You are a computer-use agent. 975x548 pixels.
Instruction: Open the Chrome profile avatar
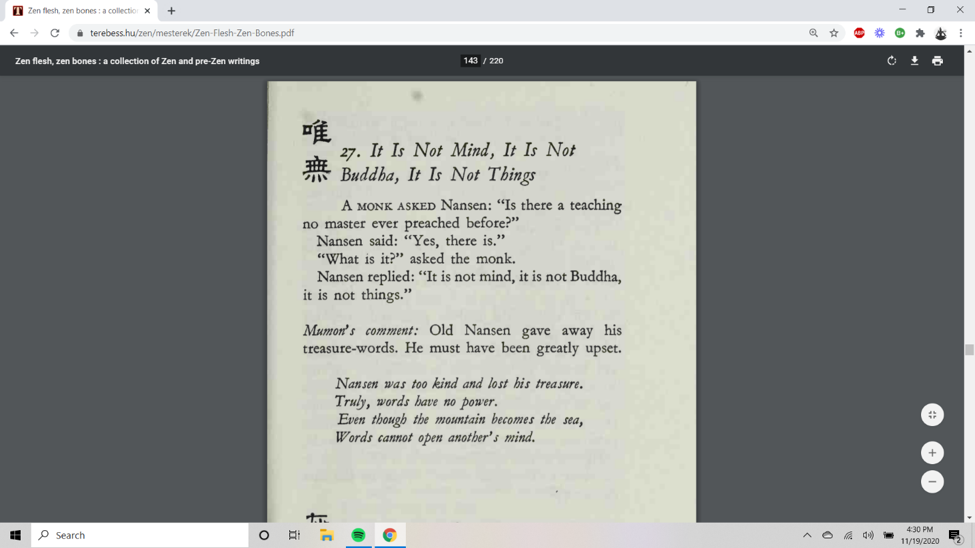click(x=941, y=34)
